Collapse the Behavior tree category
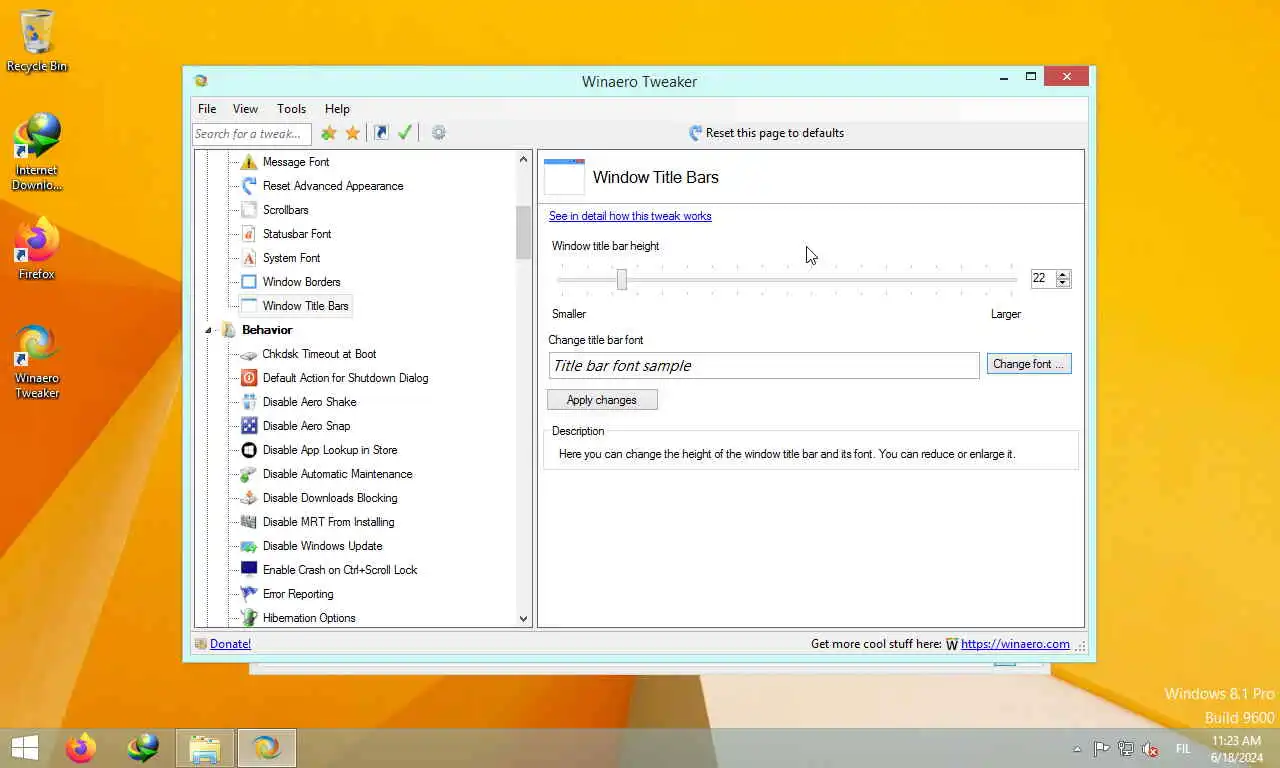The image size is (1280, 768). 209,330
